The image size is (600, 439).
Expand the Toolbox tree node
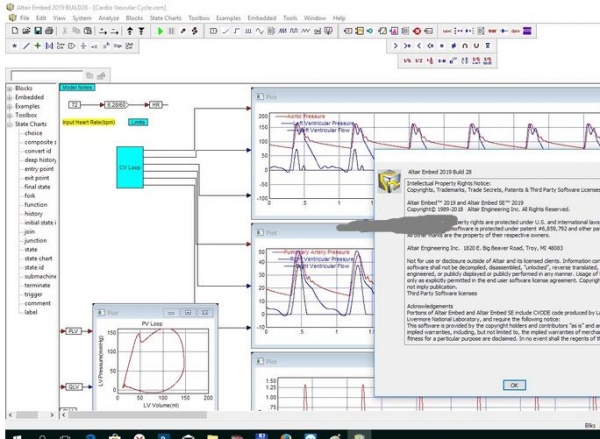[10, 115]
